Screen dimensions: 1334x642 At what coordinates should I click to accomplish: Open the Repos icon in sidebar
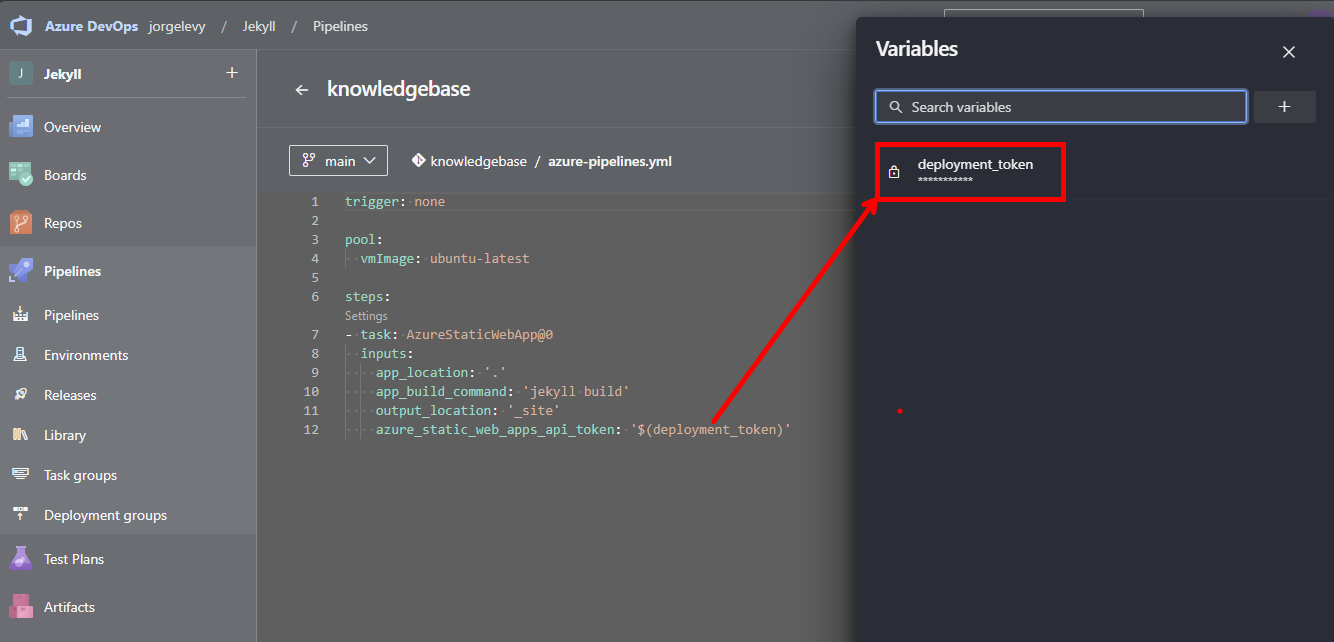coord(21,223)
